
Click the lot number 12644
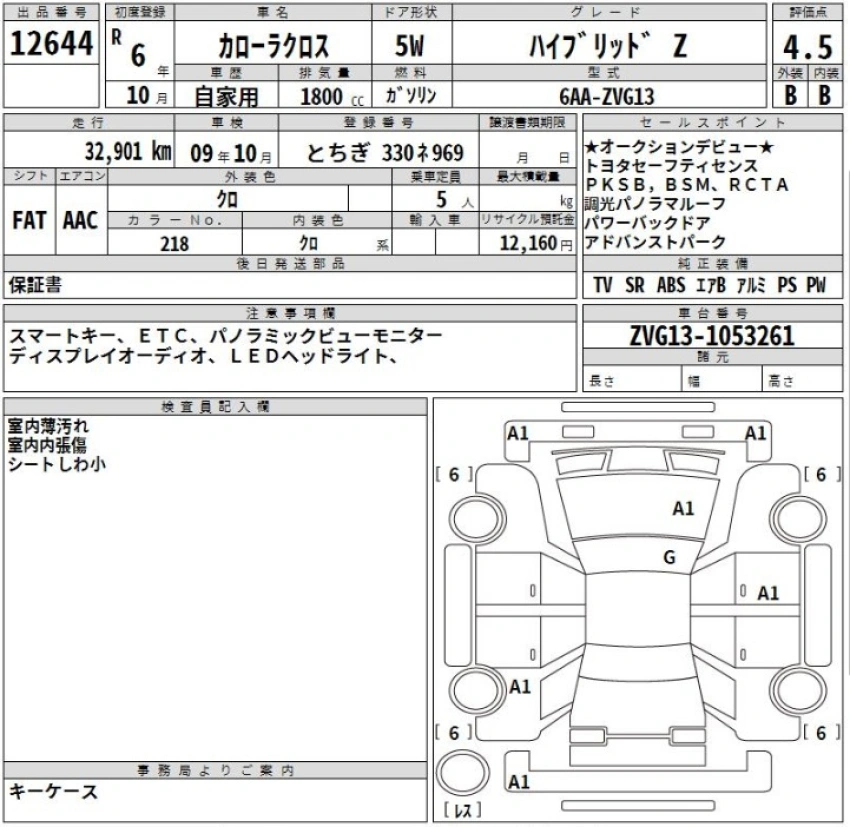coord(51,43)
